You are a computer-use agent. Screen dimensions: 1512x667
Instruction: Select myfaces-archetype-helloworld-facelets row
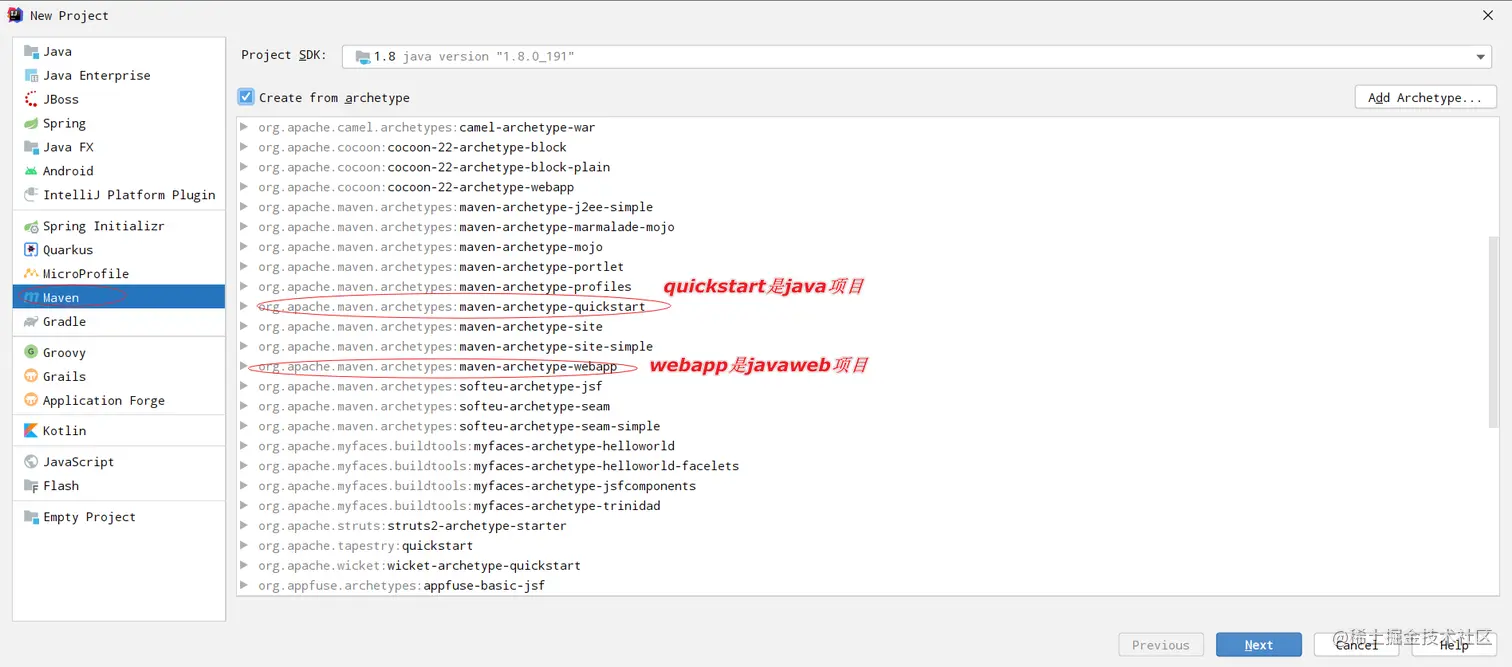pyautogui.click(x=862, y=466)
